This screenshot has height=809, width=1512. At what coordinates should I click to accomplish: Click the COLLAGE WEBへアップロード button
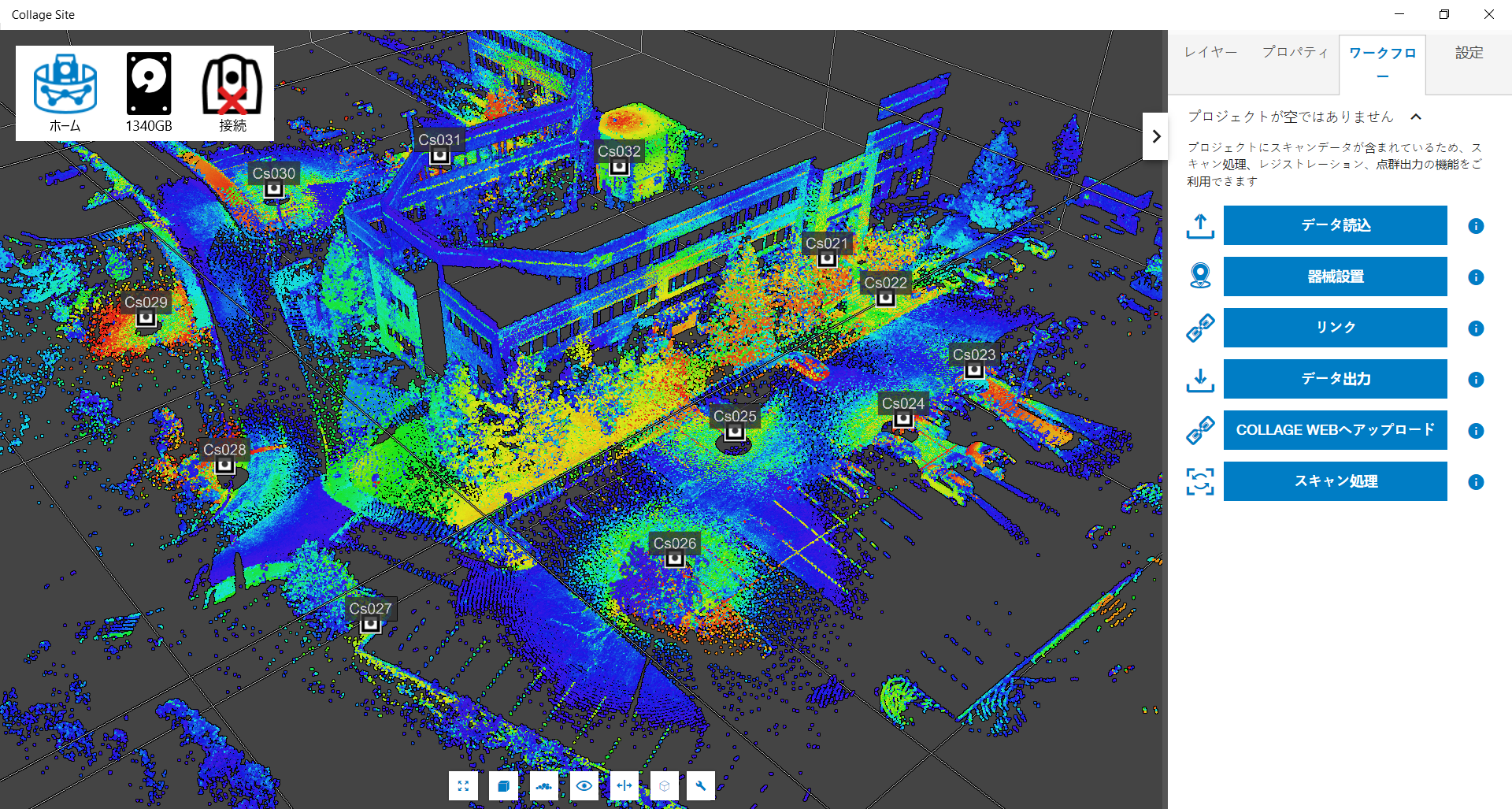[1335, 430]
